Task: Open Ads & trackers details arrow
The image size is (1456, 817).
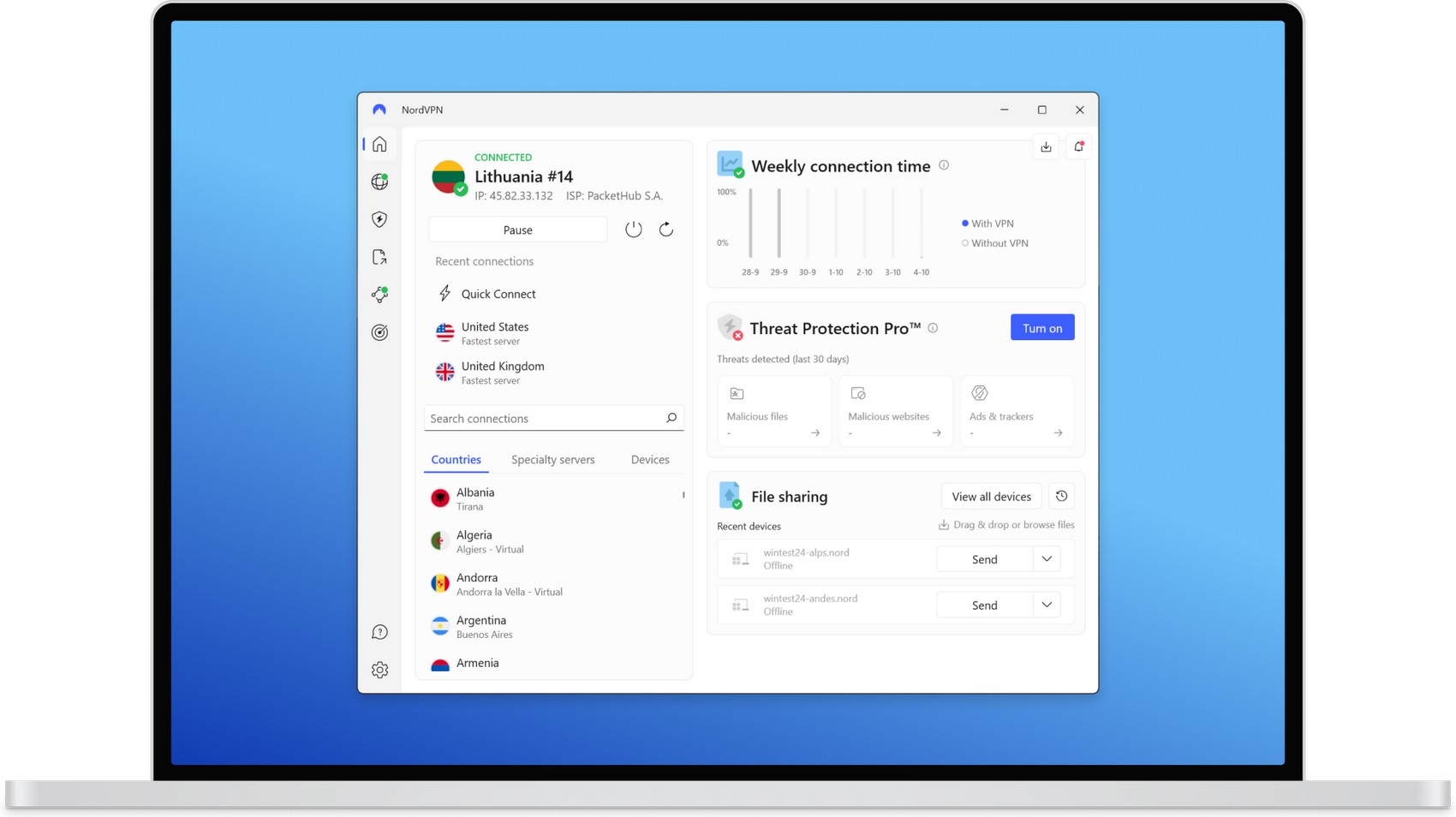Action: coord(1059,433)
